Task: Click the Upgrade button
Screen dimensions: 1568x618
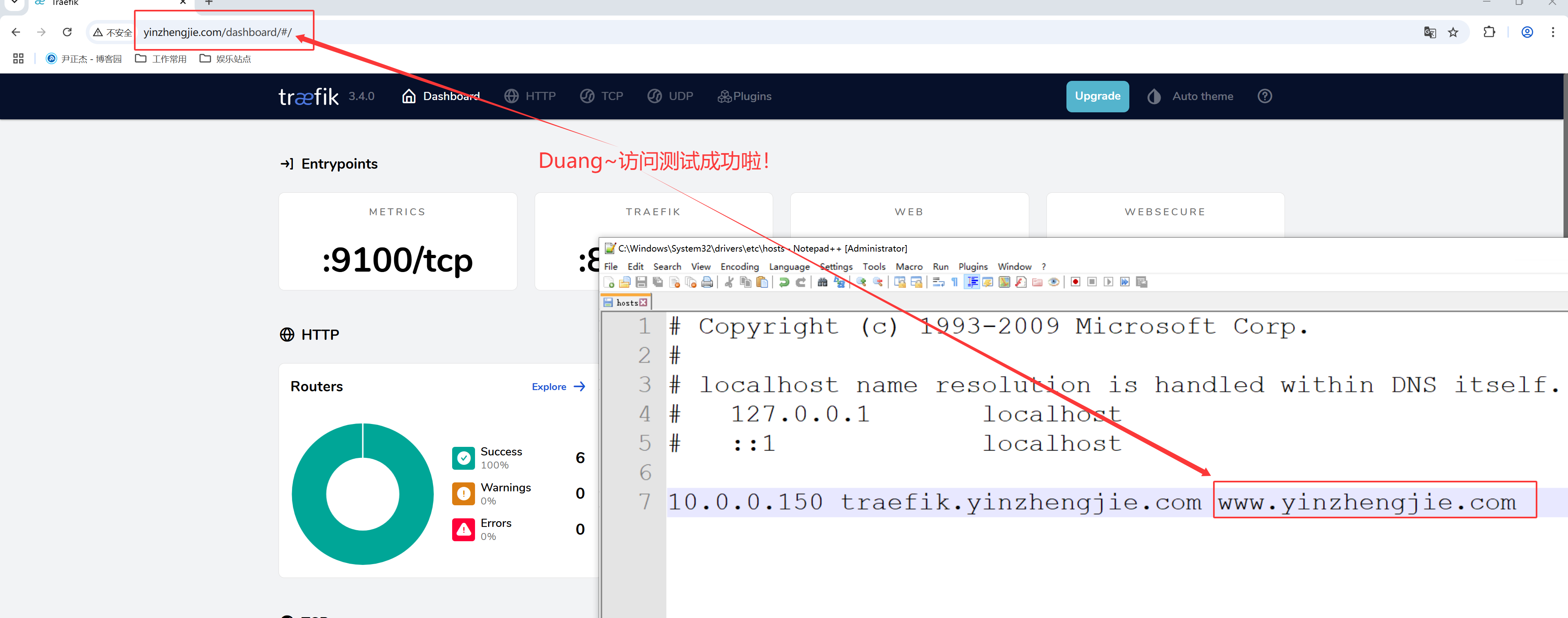Action: 1097,96
